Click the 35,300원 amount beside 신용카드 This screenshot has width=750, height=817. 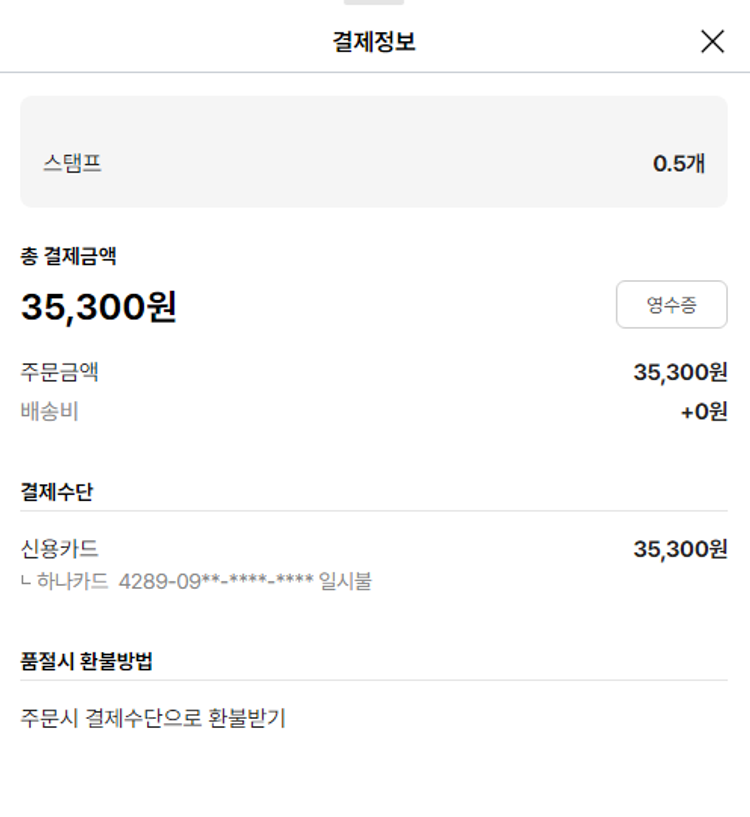pyautogui.click(x=680, y=549)
